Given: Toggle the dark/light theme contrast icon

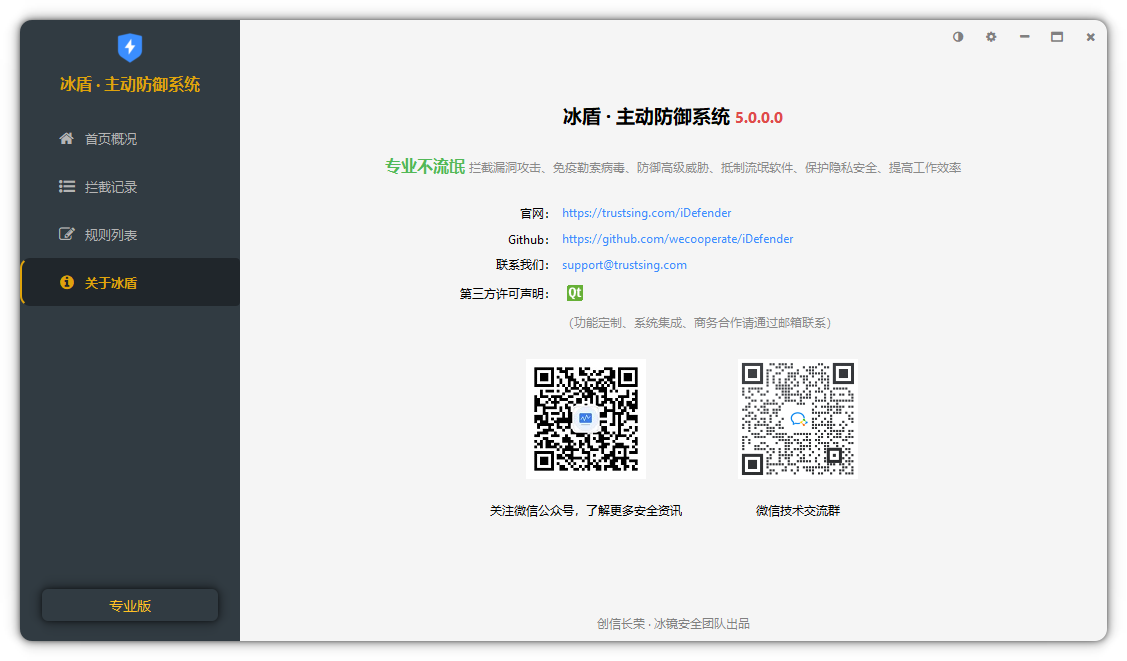Looking at the screenshot, I should click(958, 37).
